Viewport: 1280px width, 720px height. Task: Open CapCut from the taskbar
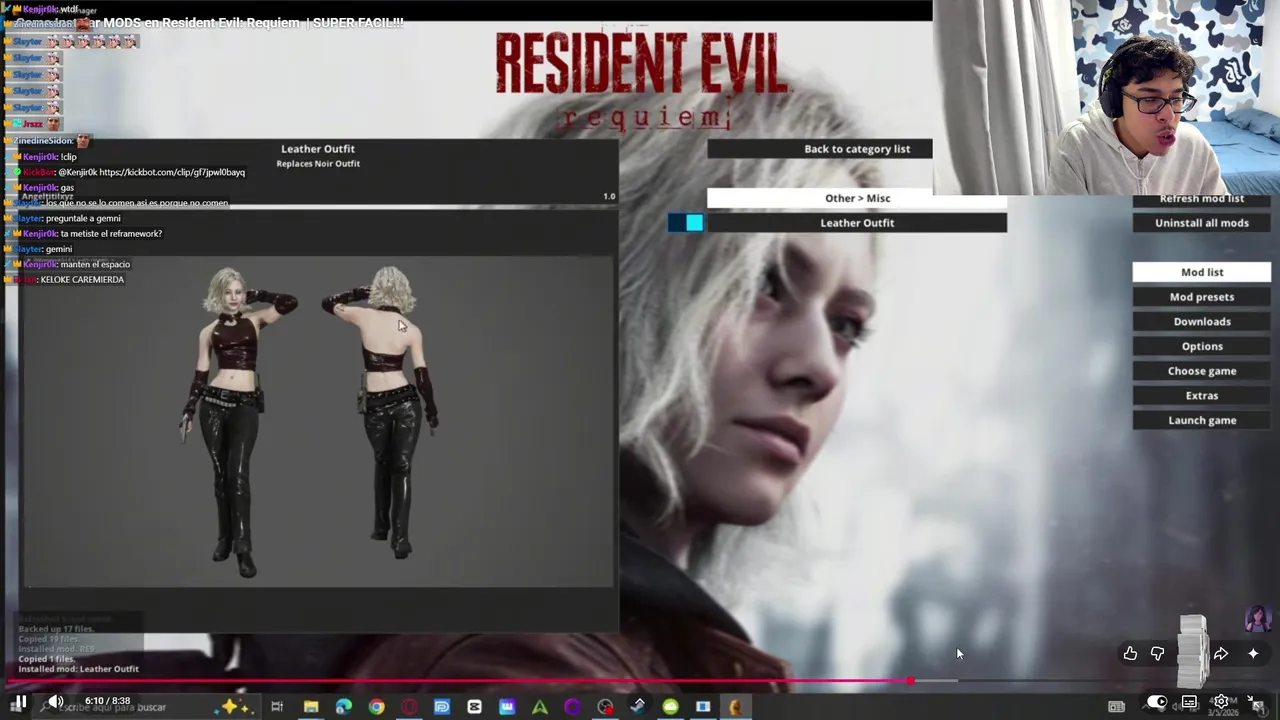tap(474, 707)
